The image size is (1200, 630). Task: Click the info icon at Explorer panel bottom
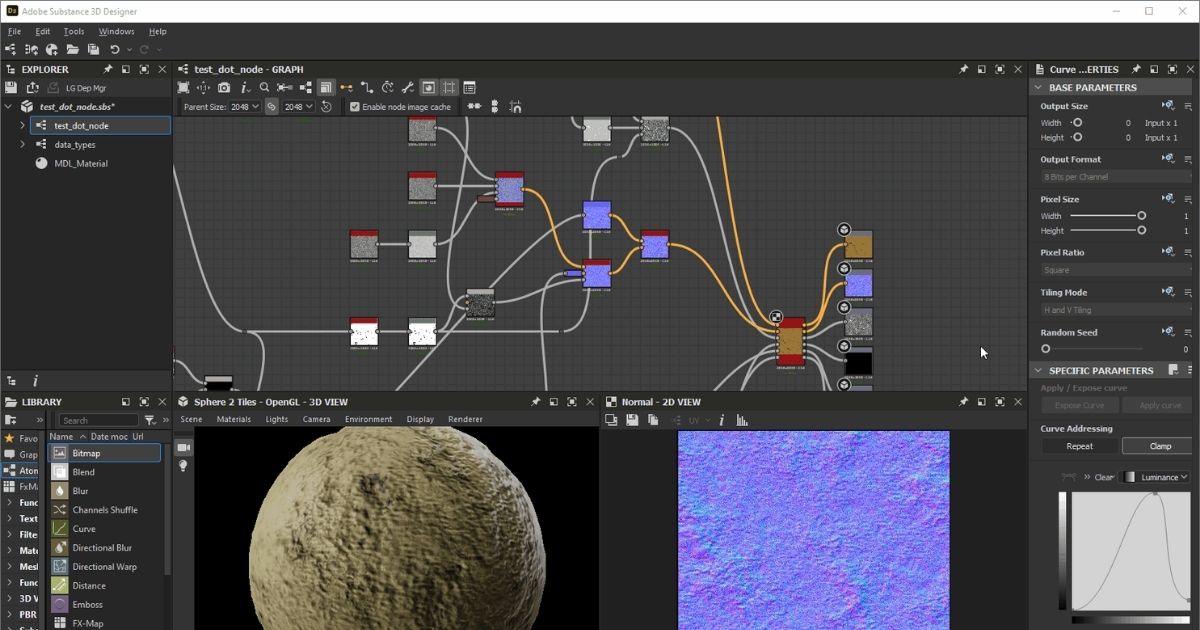pos(35,381)
